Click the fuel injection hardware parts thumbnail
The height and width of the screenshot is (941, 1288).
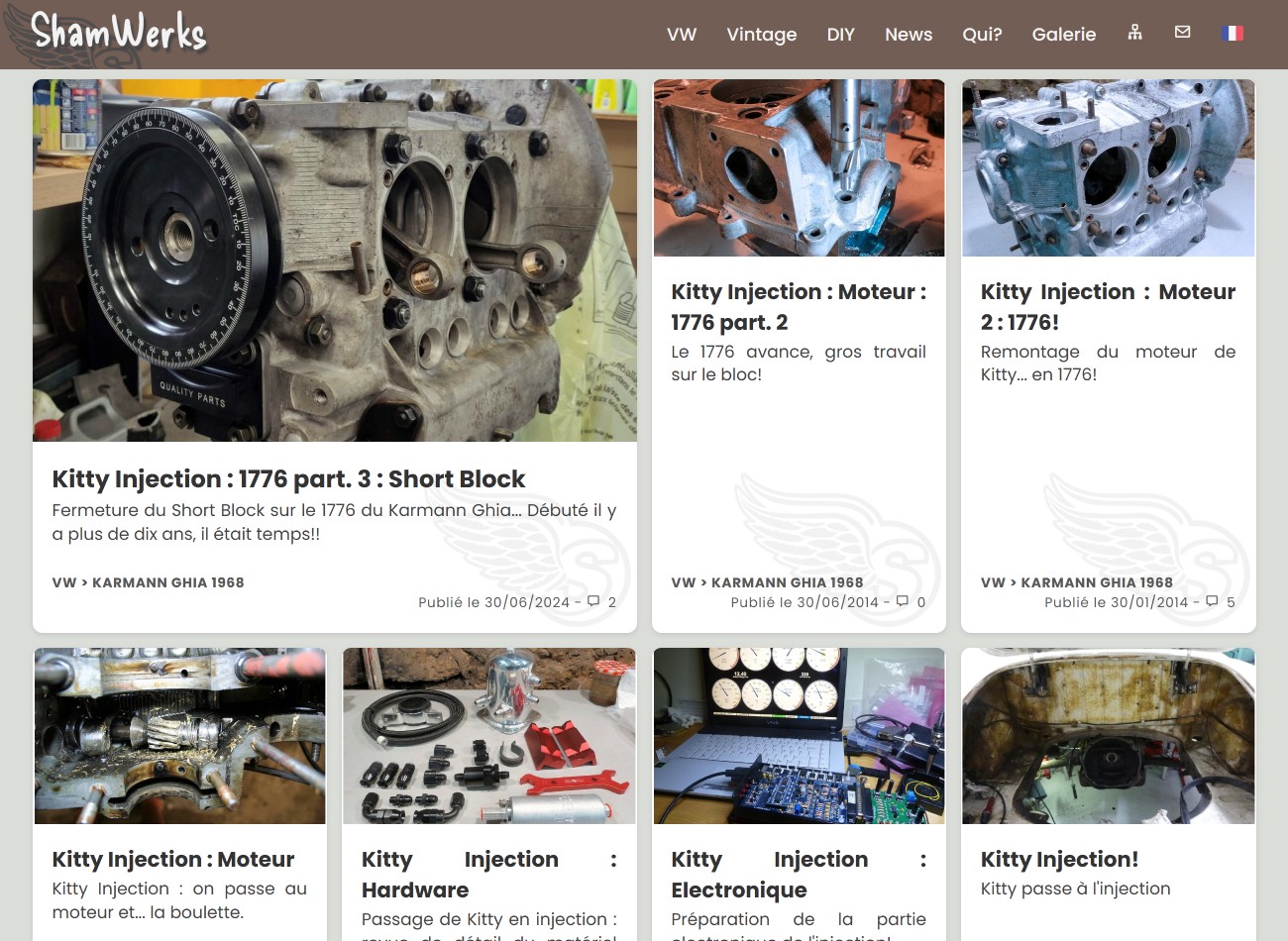pos(489,736)
